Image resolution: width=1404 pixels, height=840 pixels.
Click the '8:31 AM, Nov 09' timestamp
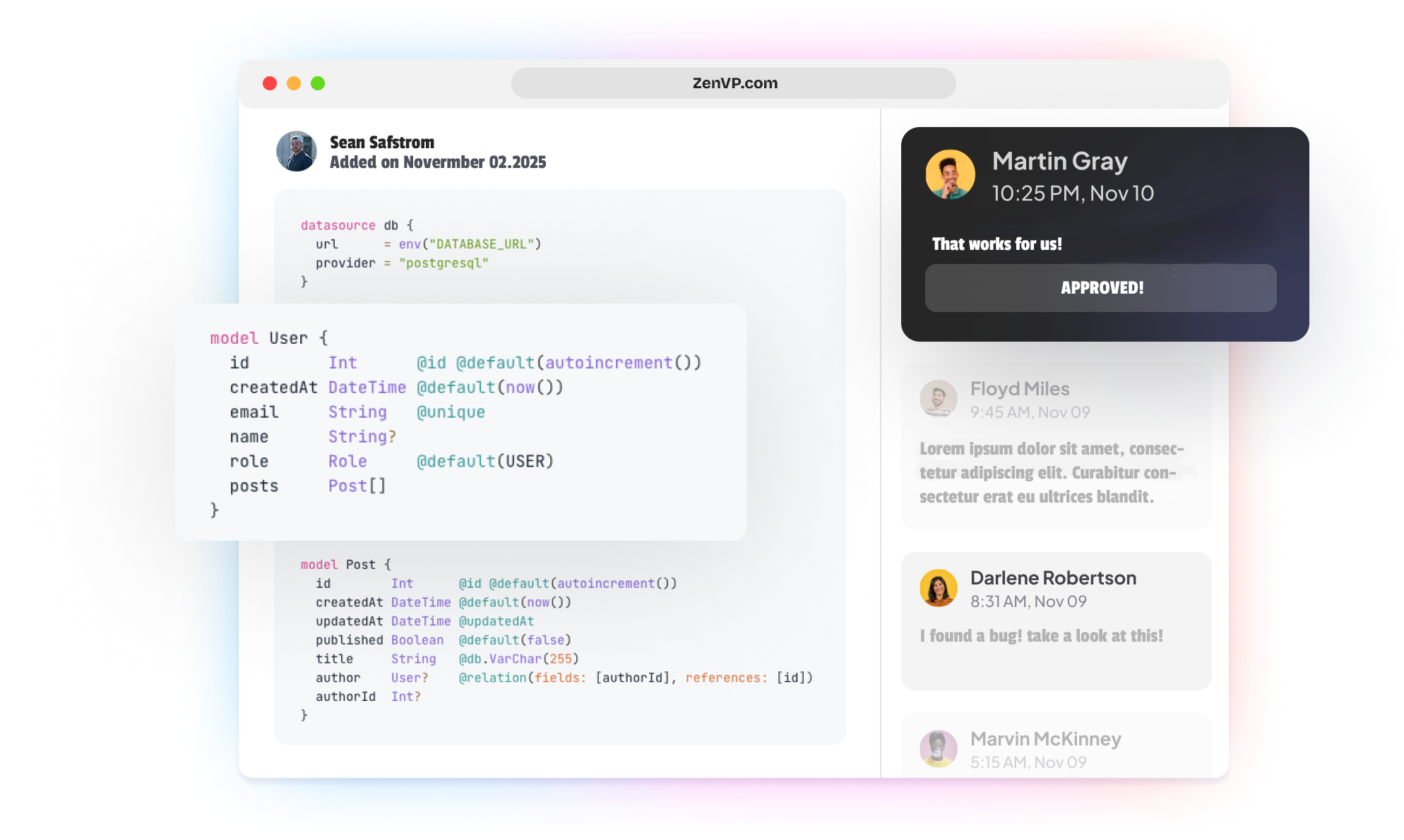1028,601
